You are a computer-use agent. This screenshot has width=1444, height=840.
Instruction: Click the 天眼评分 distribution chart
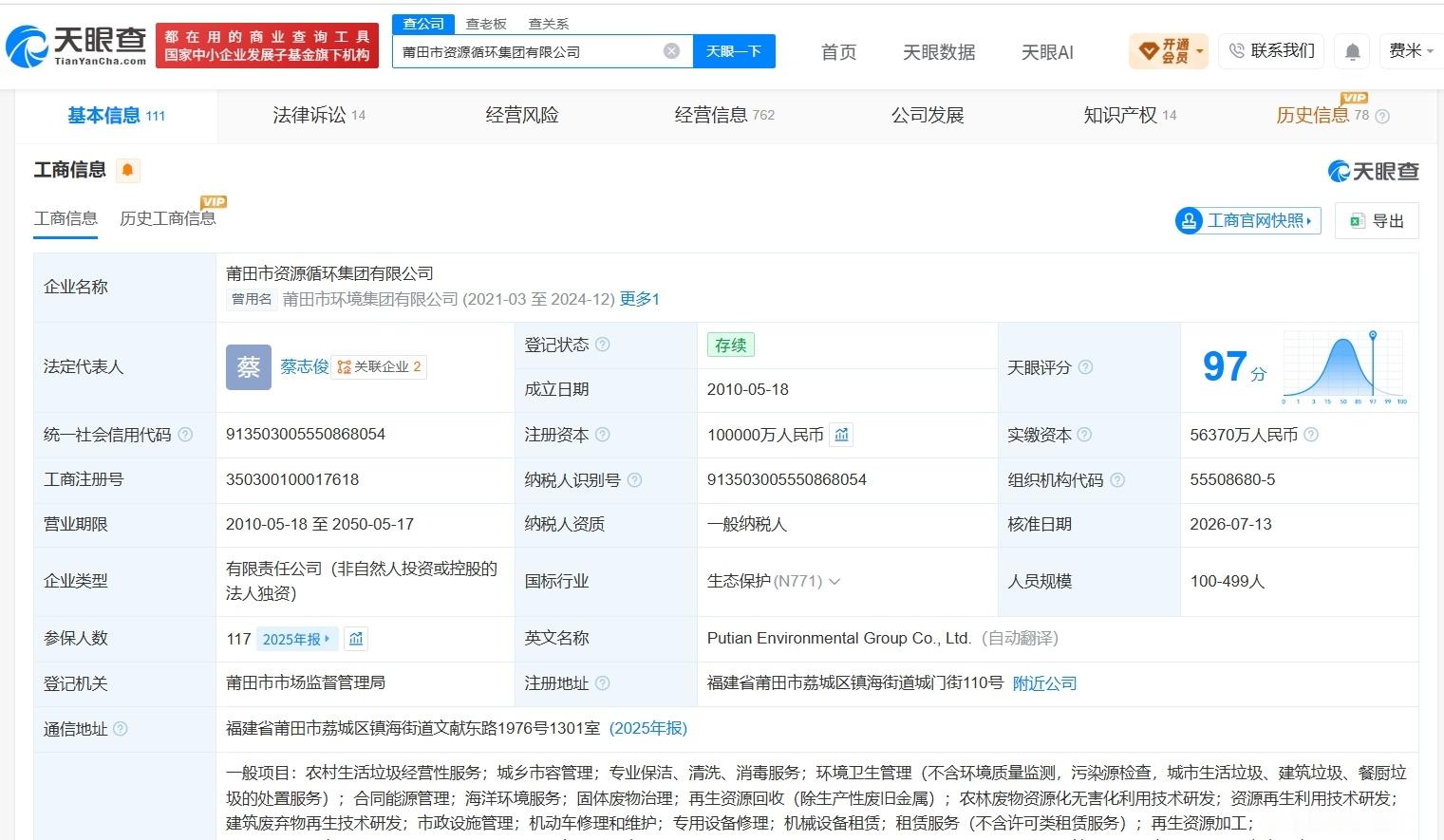pos(1345,369)
